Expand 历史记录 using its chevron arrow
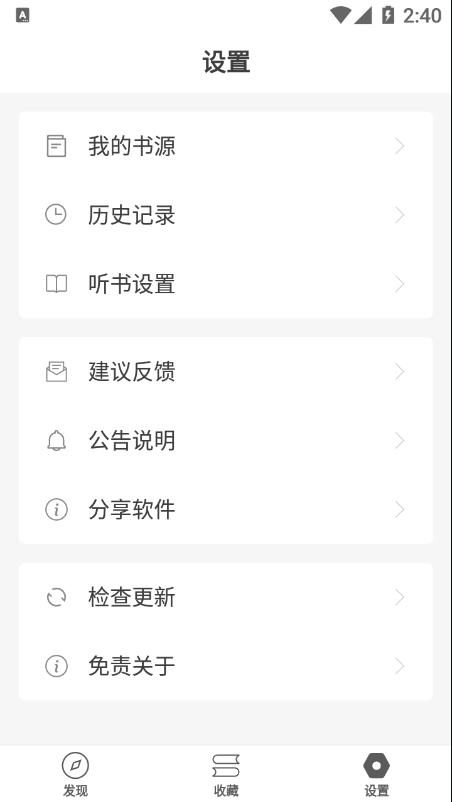 tap(400, 215)
